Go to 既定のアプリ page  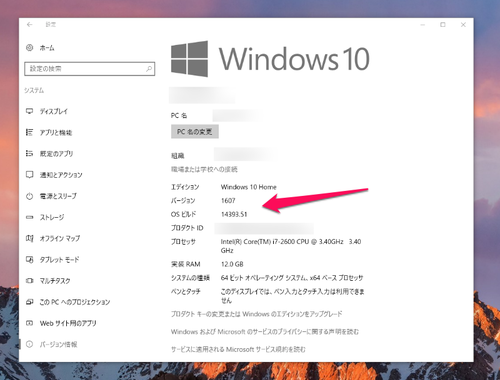point(56,154)
